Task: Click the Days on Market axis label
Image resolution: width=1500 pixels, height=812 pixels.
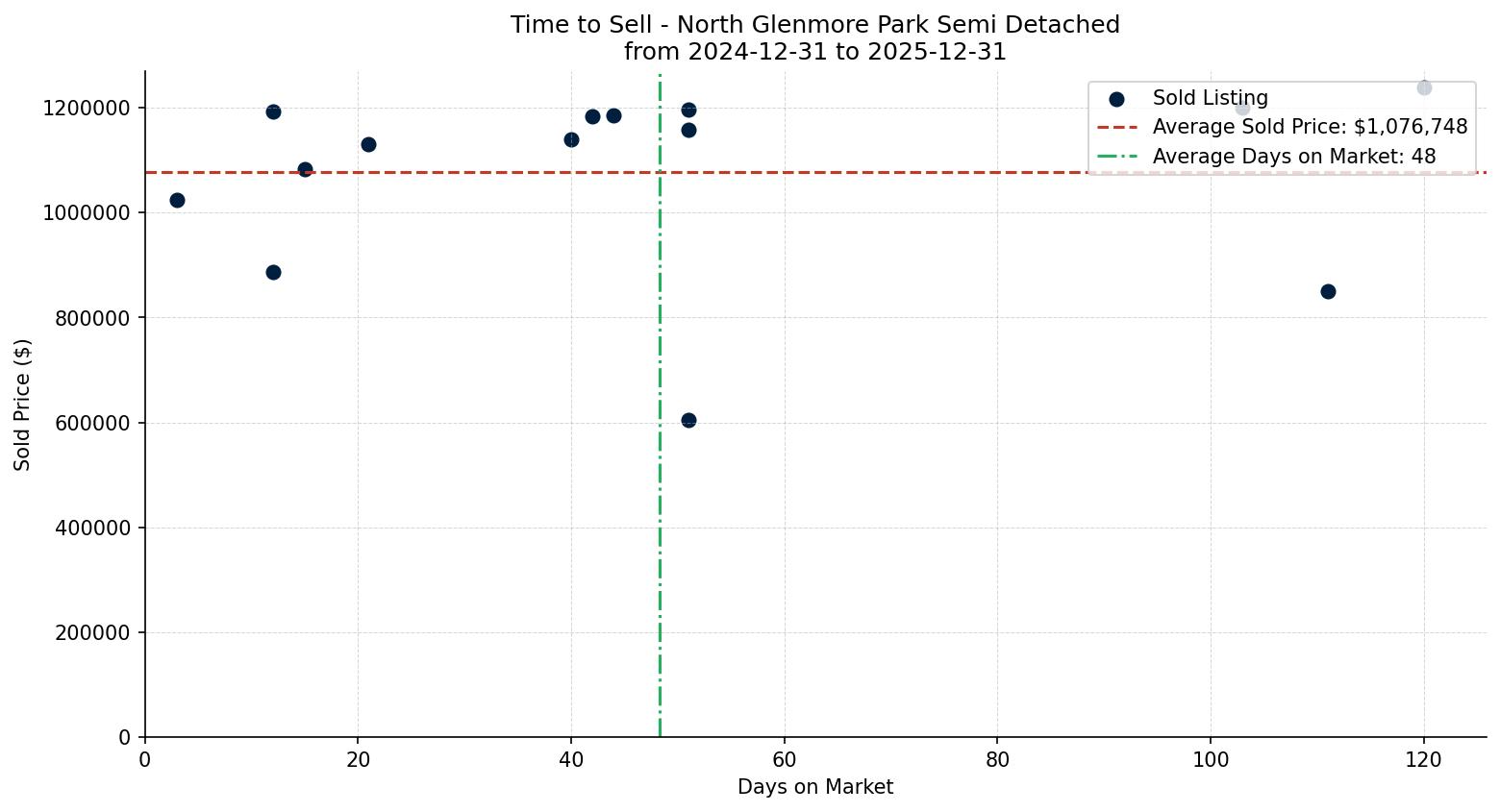Action: tap(814, 787)
